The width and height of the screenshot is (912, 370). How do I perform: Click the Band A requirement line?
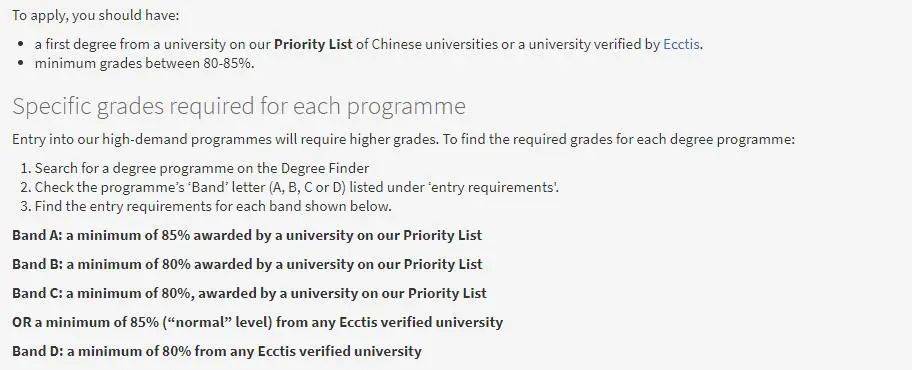[x=247, y=236]
